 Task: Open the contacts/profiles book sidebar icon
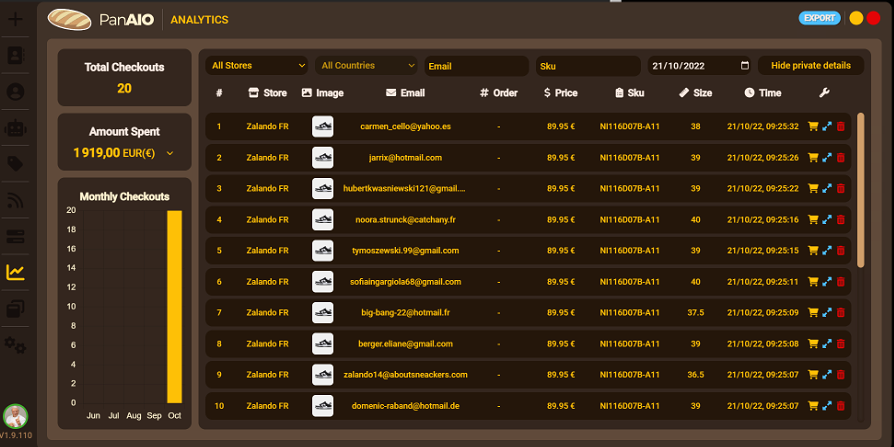(x=15, y=55)
